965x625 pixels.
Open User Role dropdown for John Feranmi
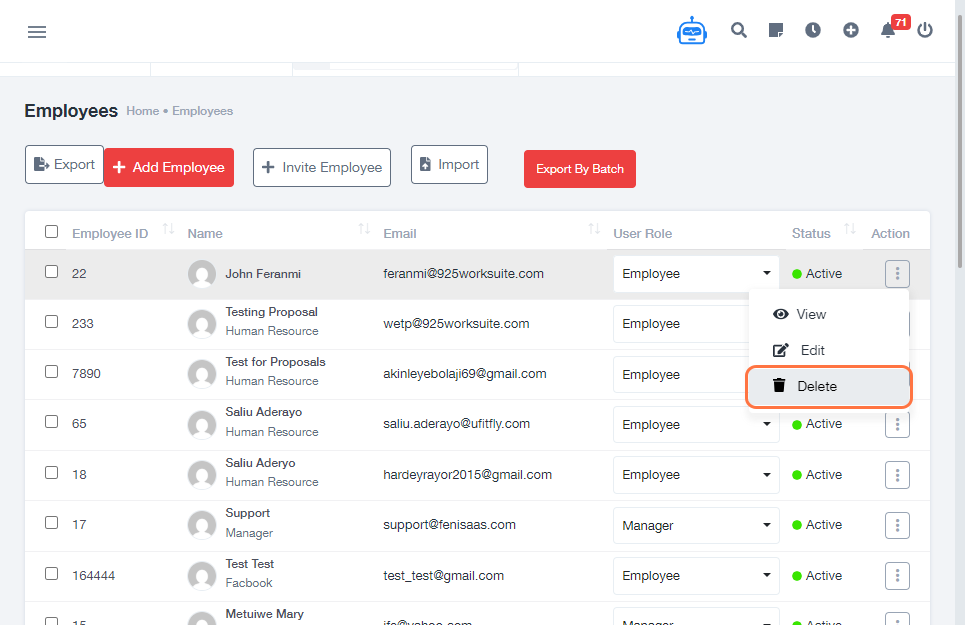696,274
